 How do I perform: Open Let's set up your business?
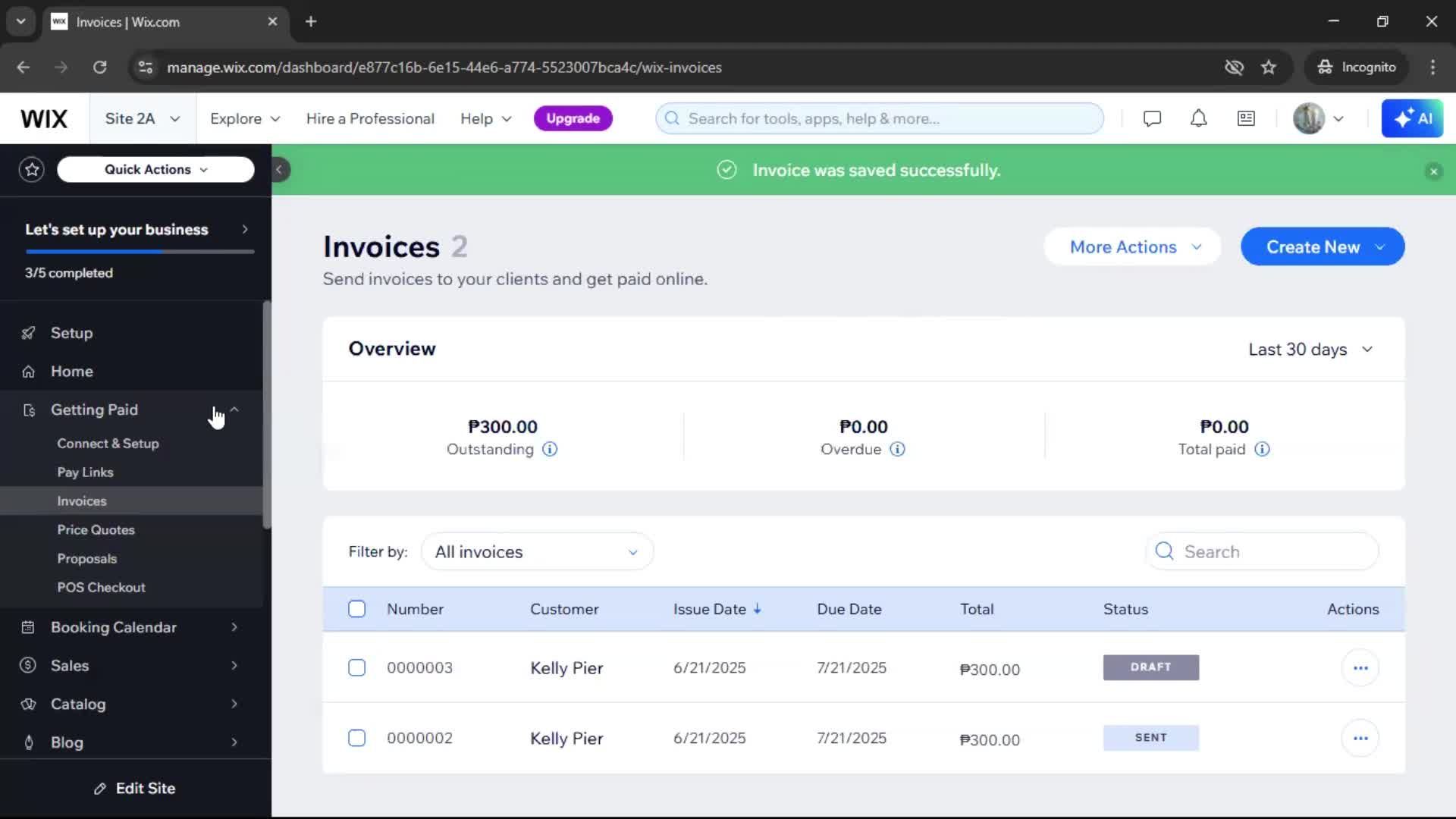pyautogui.click(x=136, y=230)
